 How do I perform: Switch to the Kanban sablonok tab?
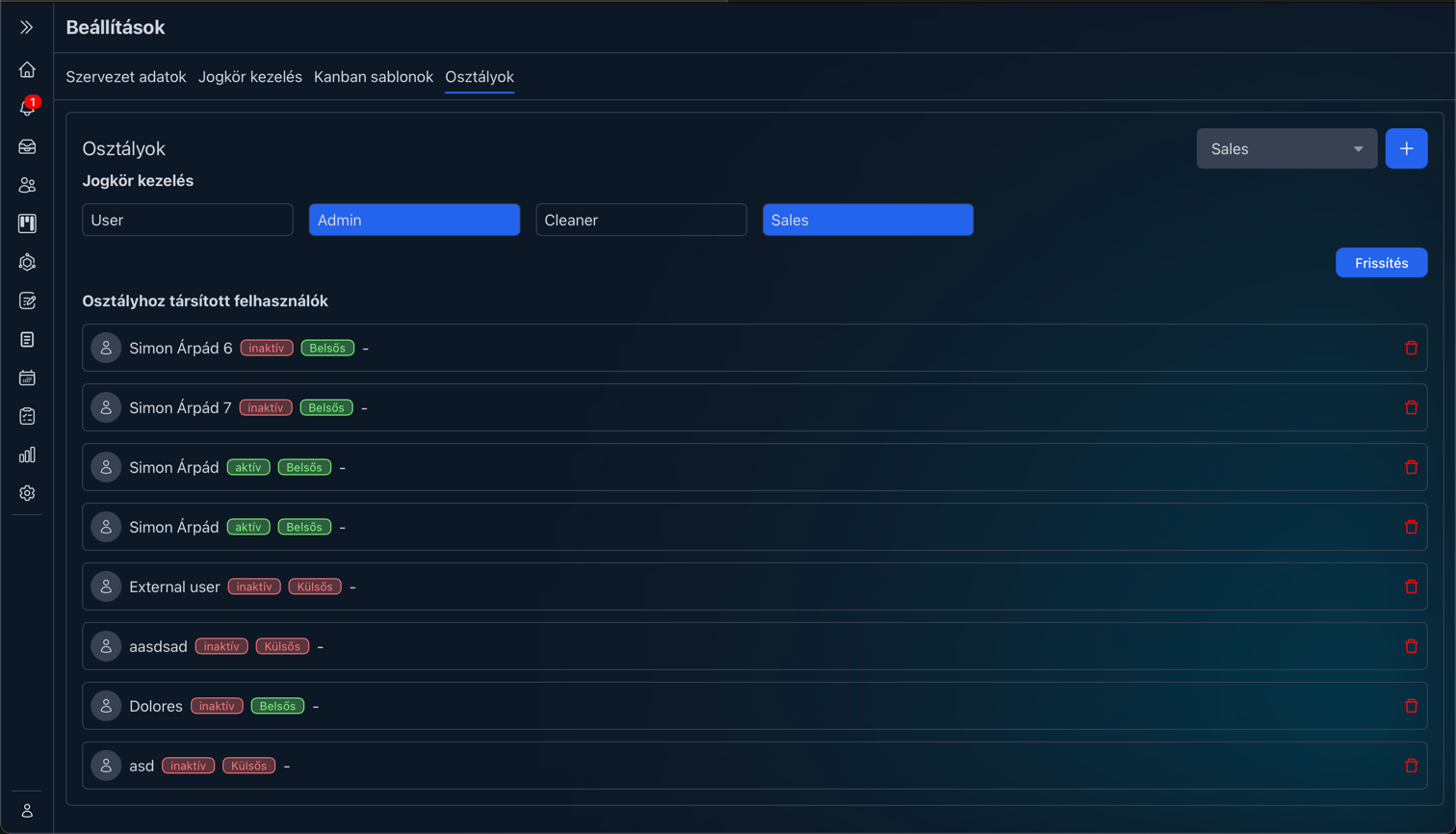374,77
